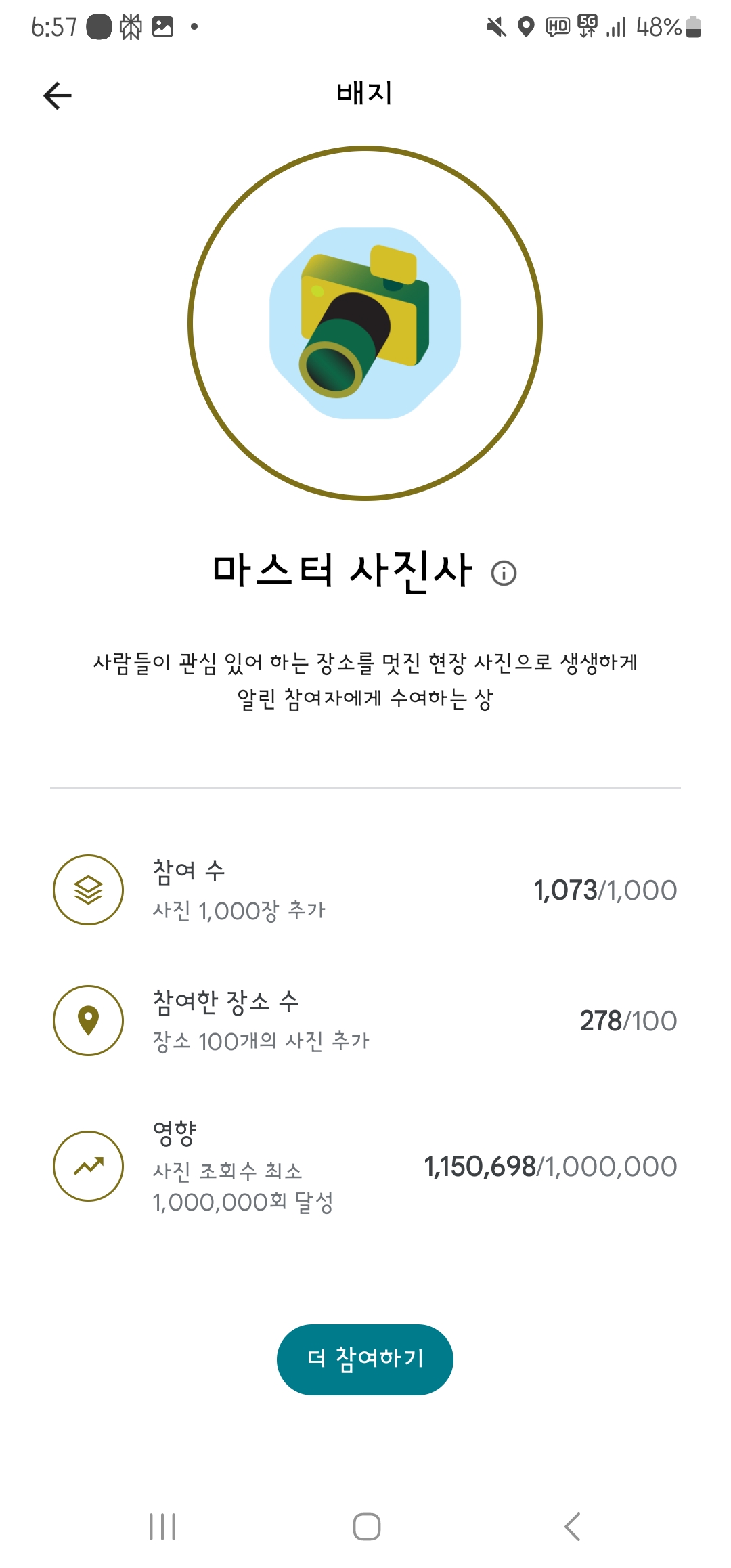This screenshot has width=731, height=1568.
Task: Open info icon beside 마스터 사진사
Action: pos(504,573)
